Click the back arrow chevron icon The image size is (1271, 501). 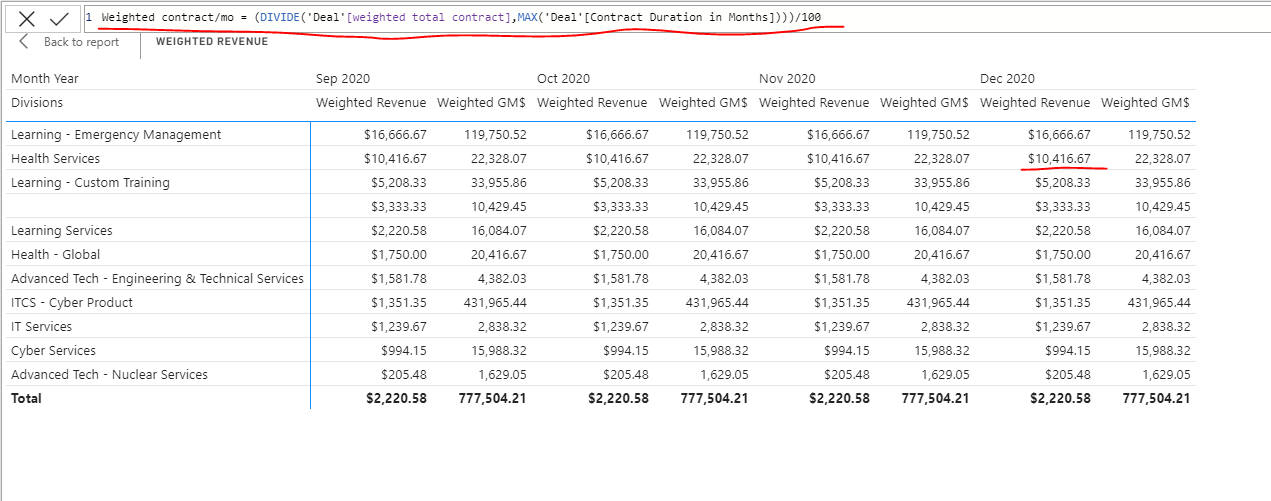24,41
